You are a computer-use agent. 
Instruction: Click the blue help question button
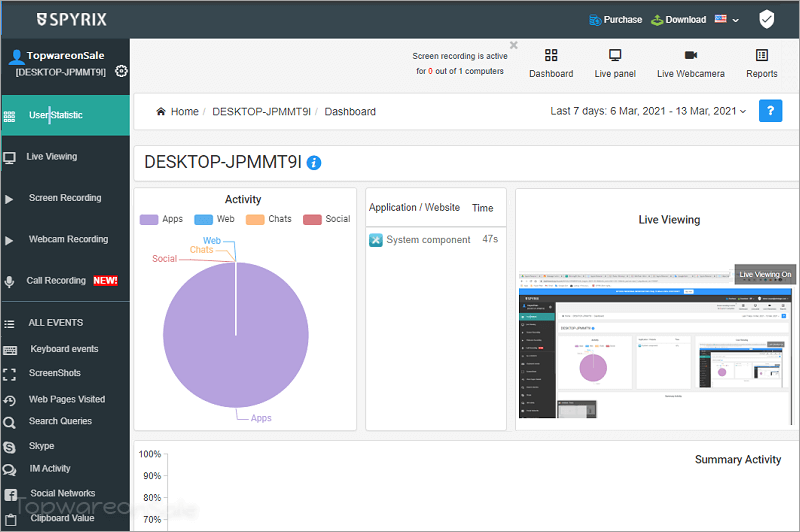[x=770, y=111]
